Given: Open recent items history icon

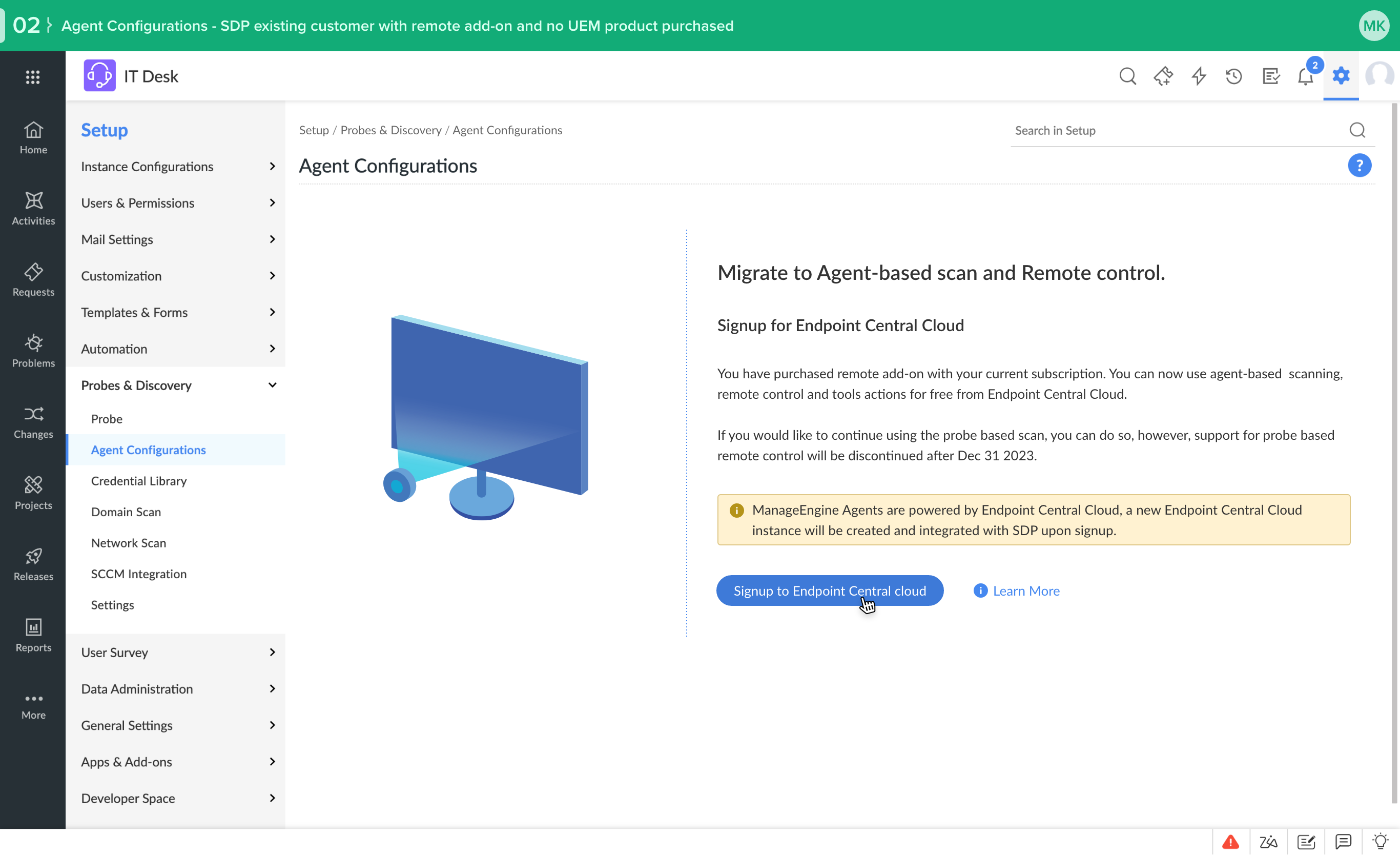Looking at the screenshot, I should point(1234,76).
